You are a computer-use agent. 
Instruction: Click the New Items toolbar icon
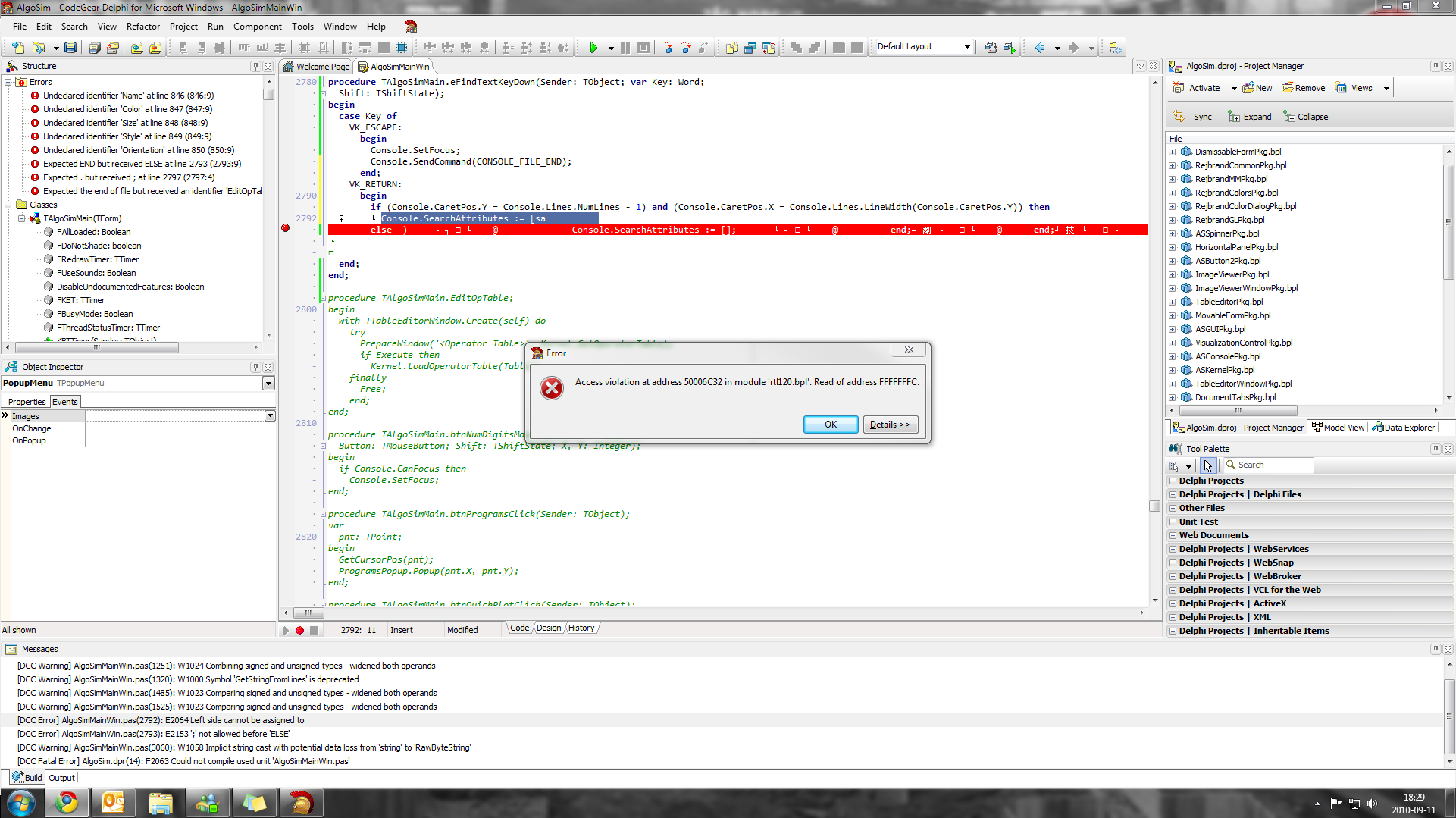click(18, 48)
